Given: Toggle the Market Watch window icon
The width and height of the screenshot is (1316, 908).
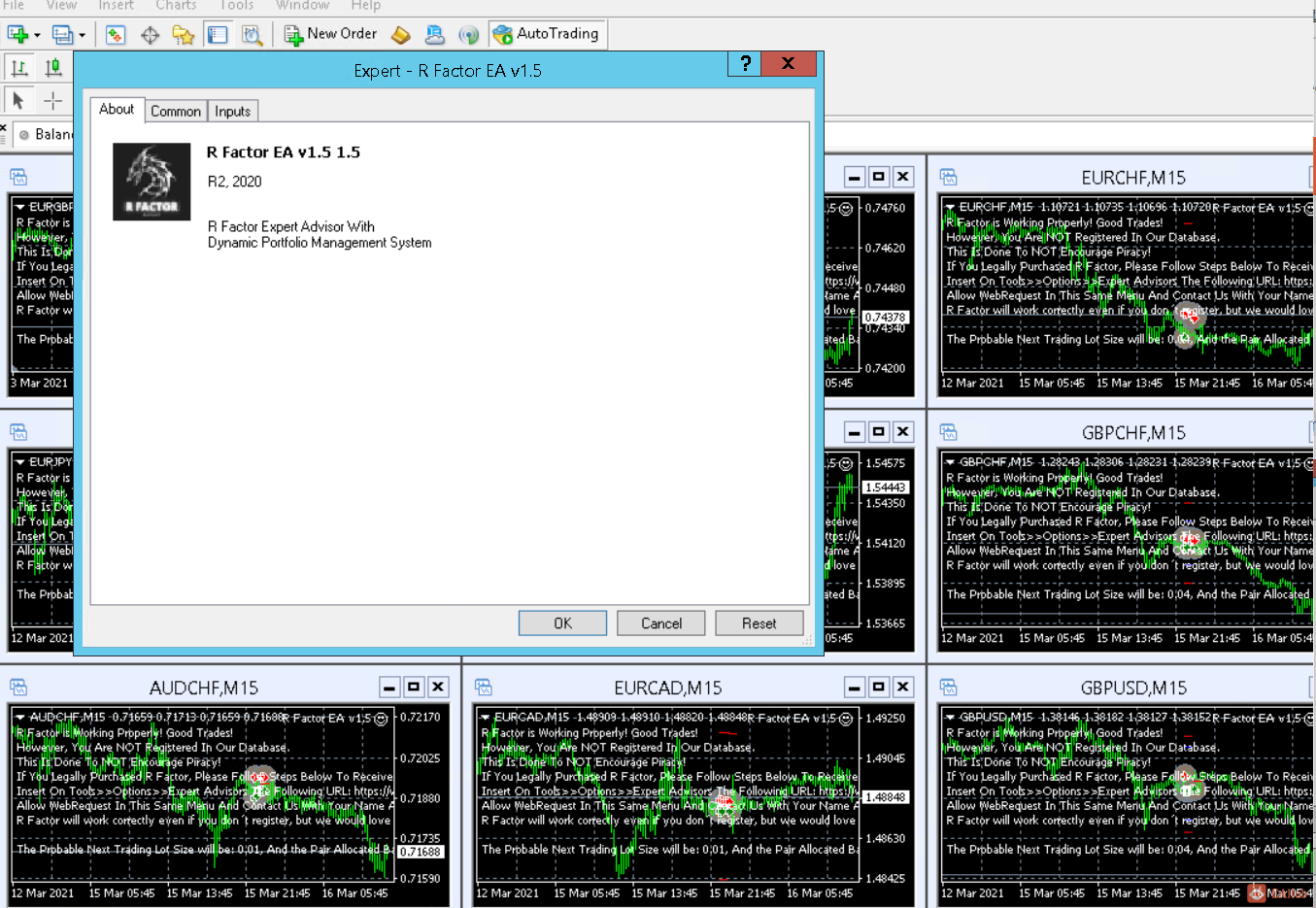Looking at the screenshot, I should (116, 35).
